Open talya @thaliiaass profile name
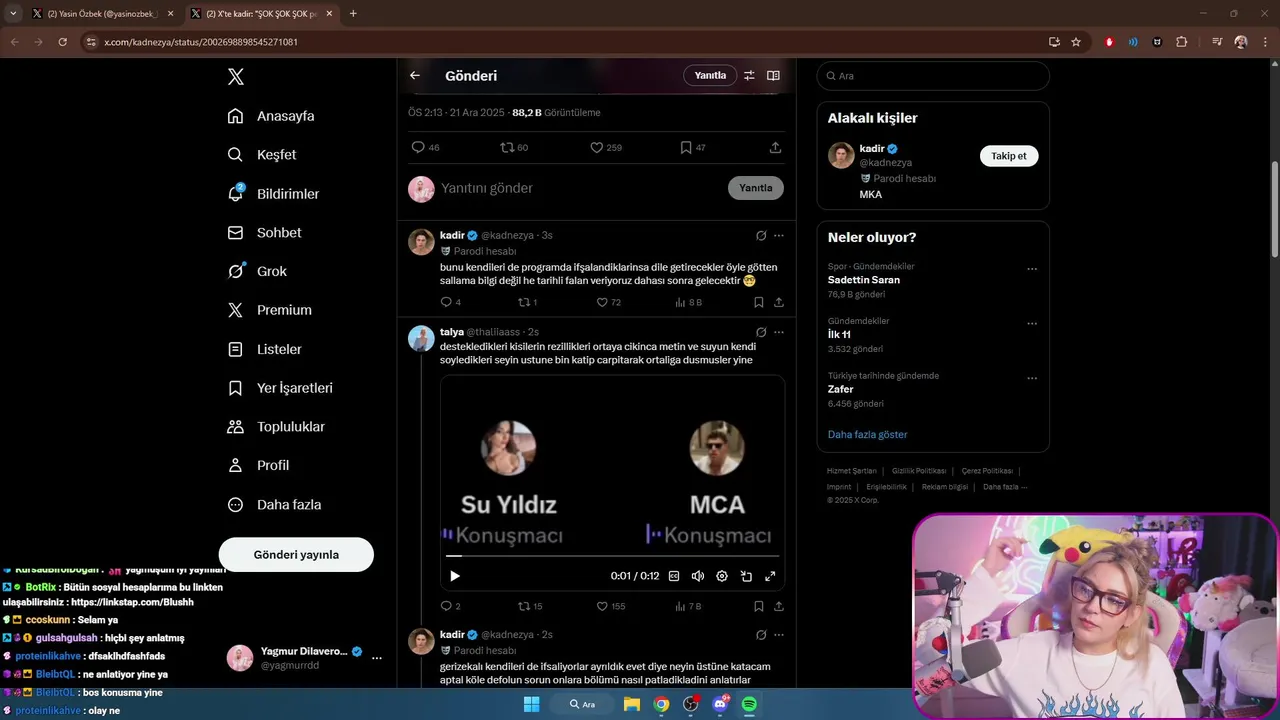Image resolution: width=1280 pixels, height=720 pixels. (x=452, y=332)
